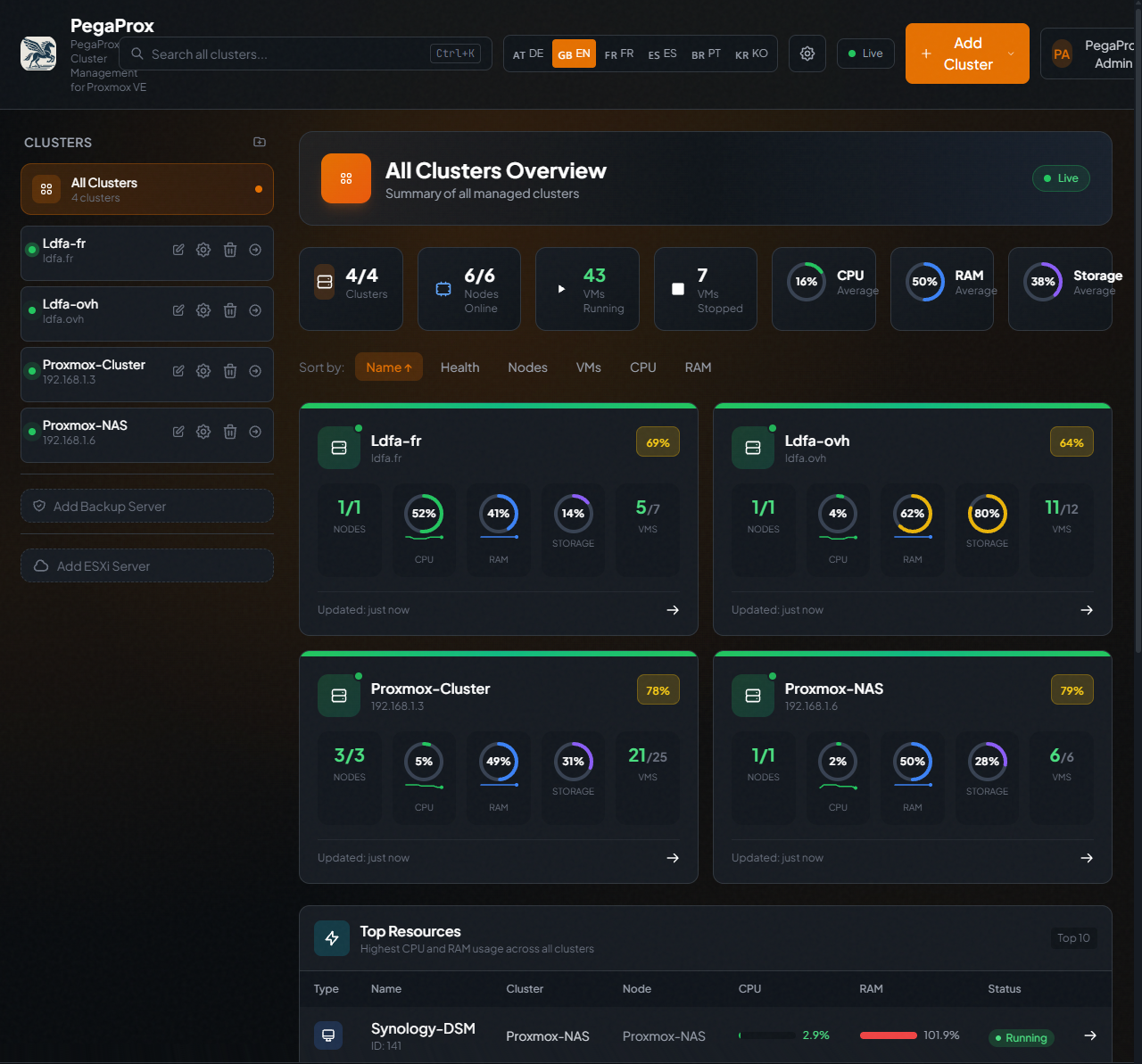Open the global settings gear in header
Screen dimensions: 1142x1064
807,54
